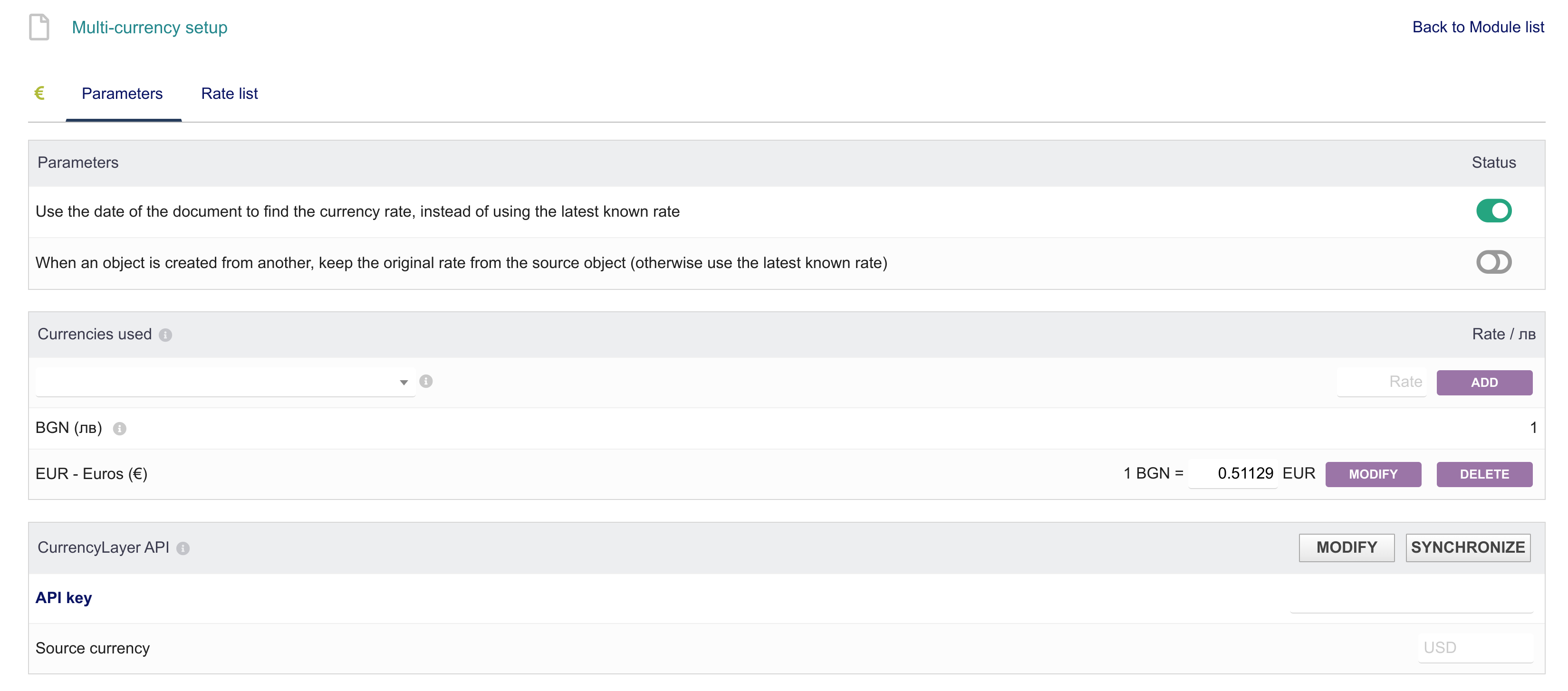The height and width of the screenshot is (691, 1568).
Task: Click the ADD currency button
Action: (1484, 383)
